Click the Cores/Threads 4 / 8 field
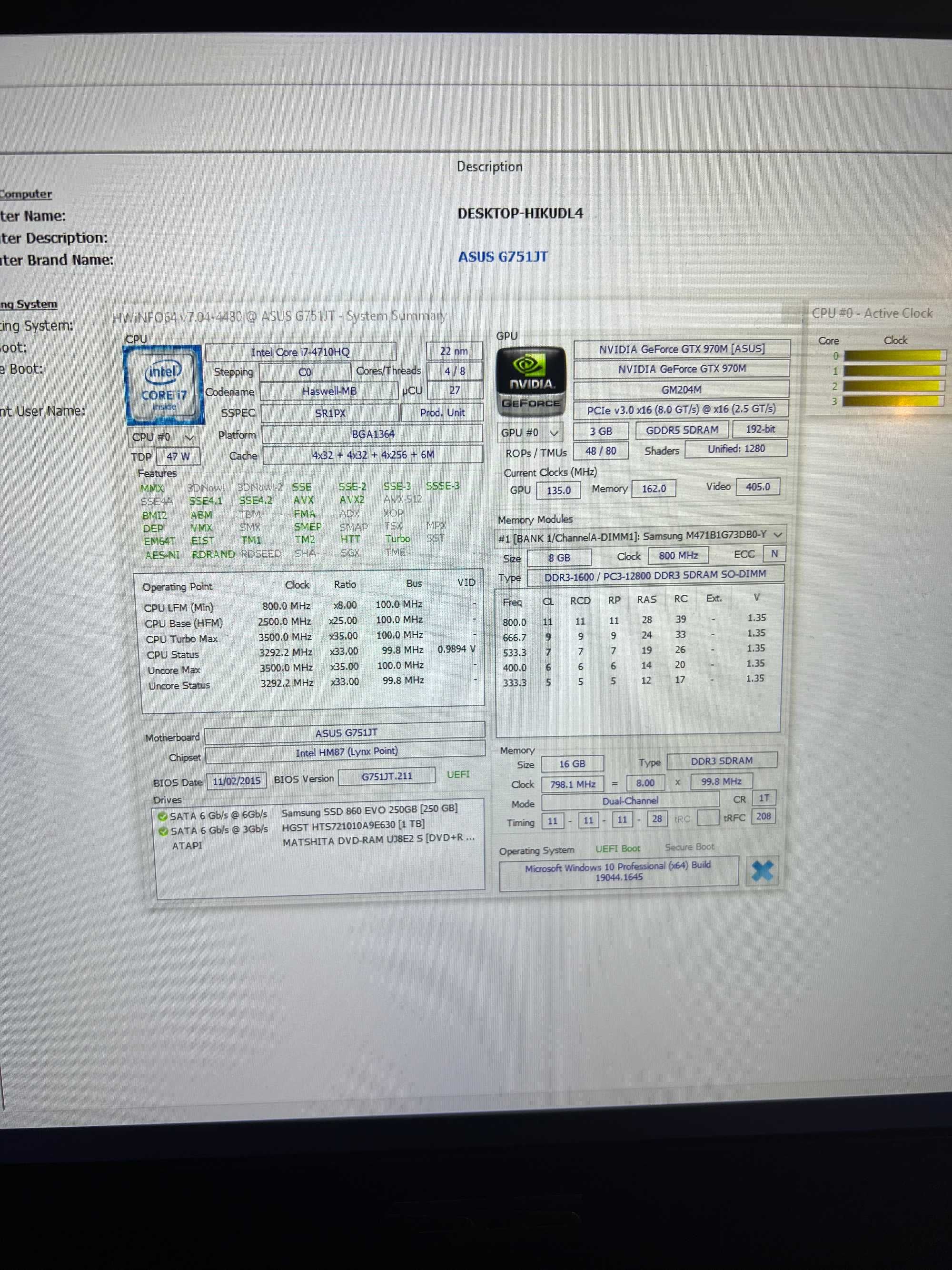Viewport: 952px width, 1270px height. pyautogui.click(x=455, y=371)
